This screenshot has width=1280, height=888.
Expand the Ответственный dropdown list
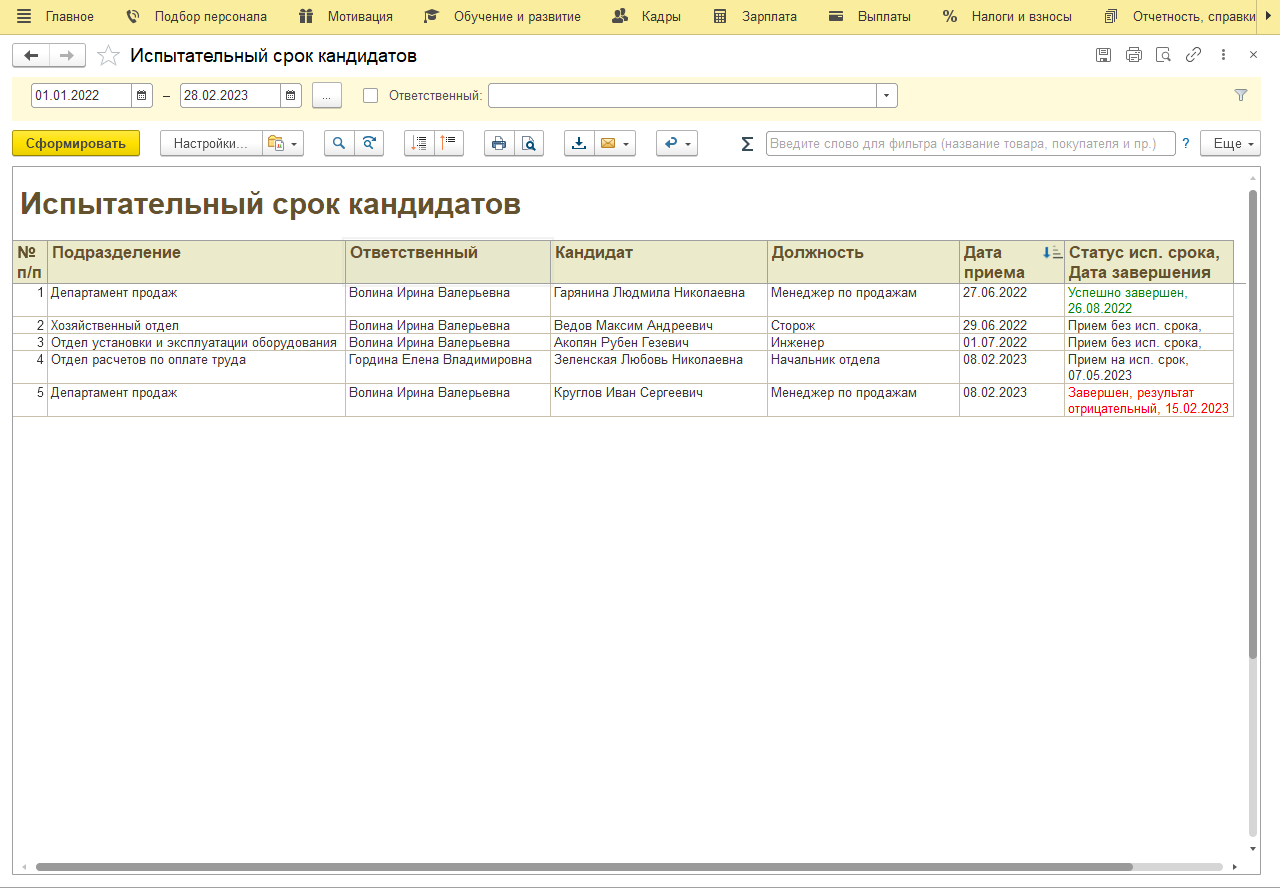point(886,96)
